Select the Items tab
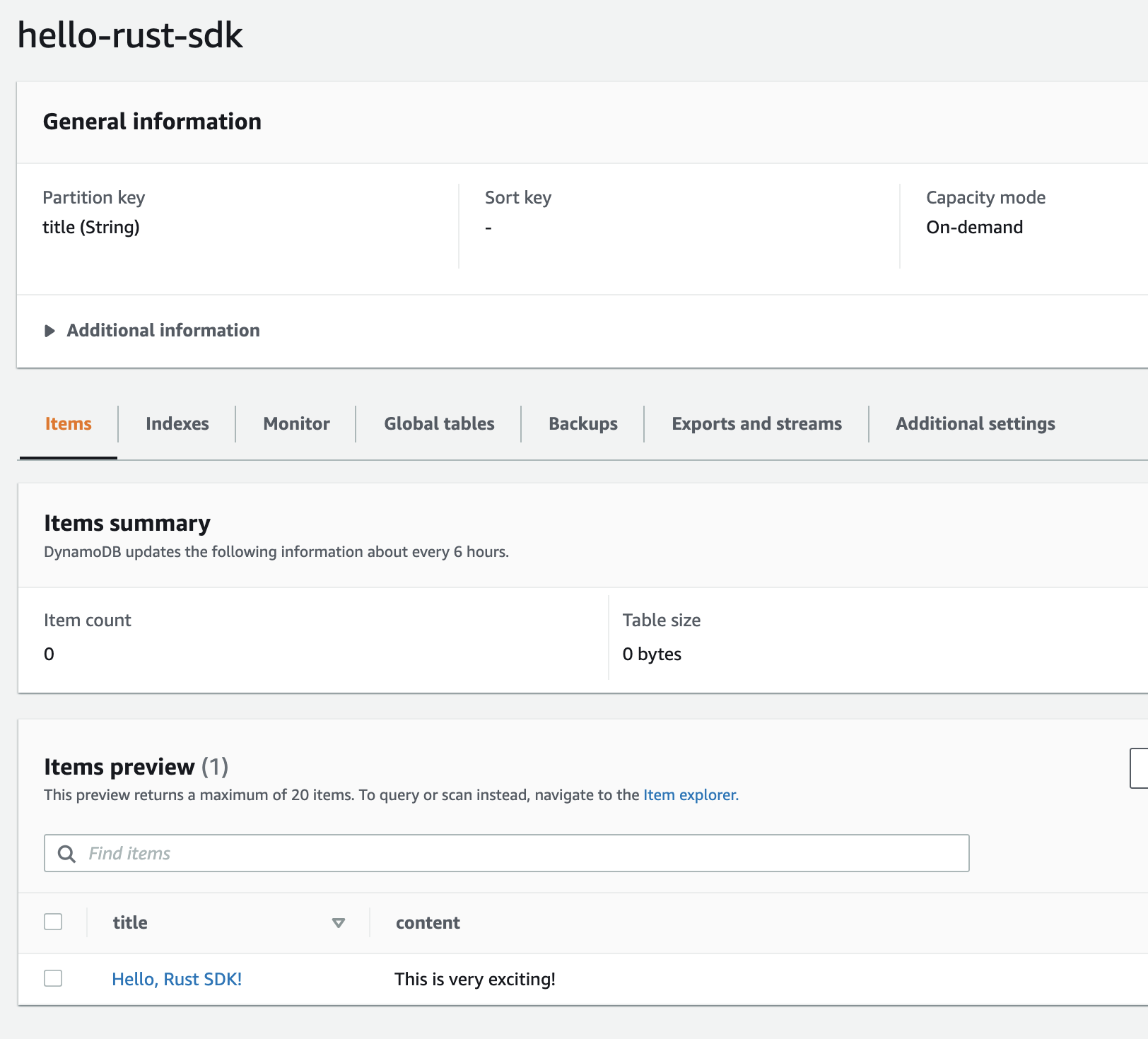1148x1039 pixels. 67,423
